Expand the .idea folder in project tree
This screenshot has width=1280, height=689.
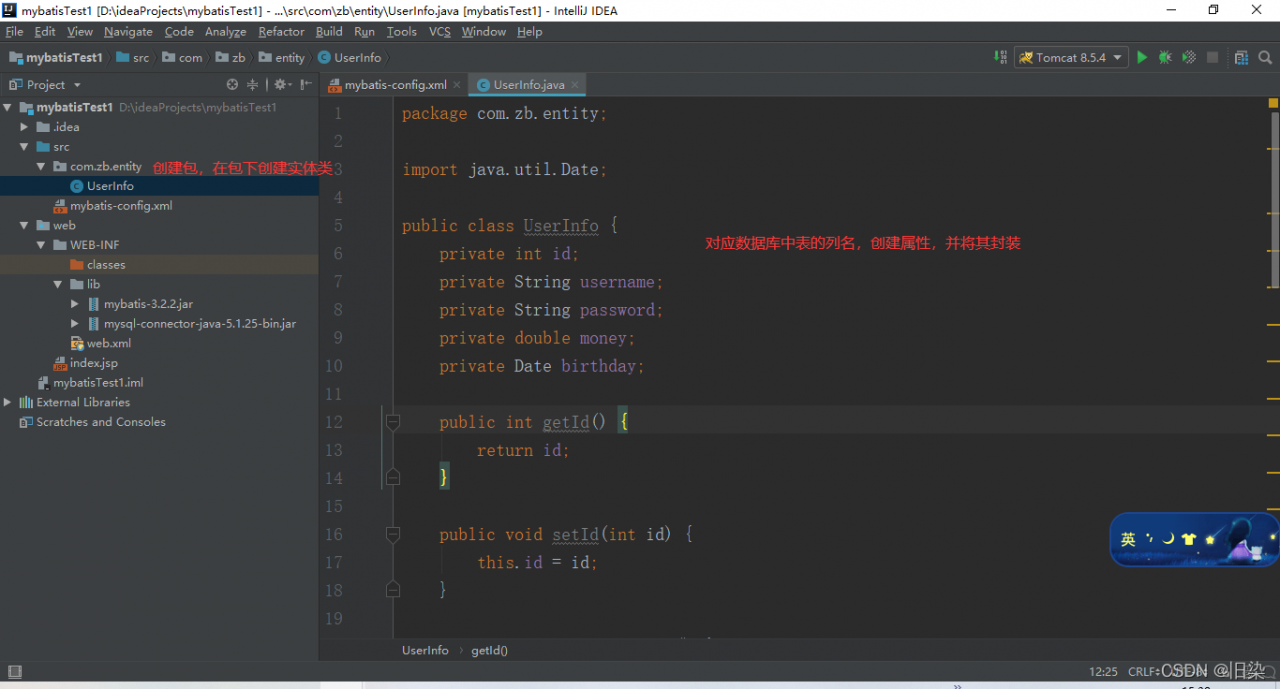click(25, 127)
